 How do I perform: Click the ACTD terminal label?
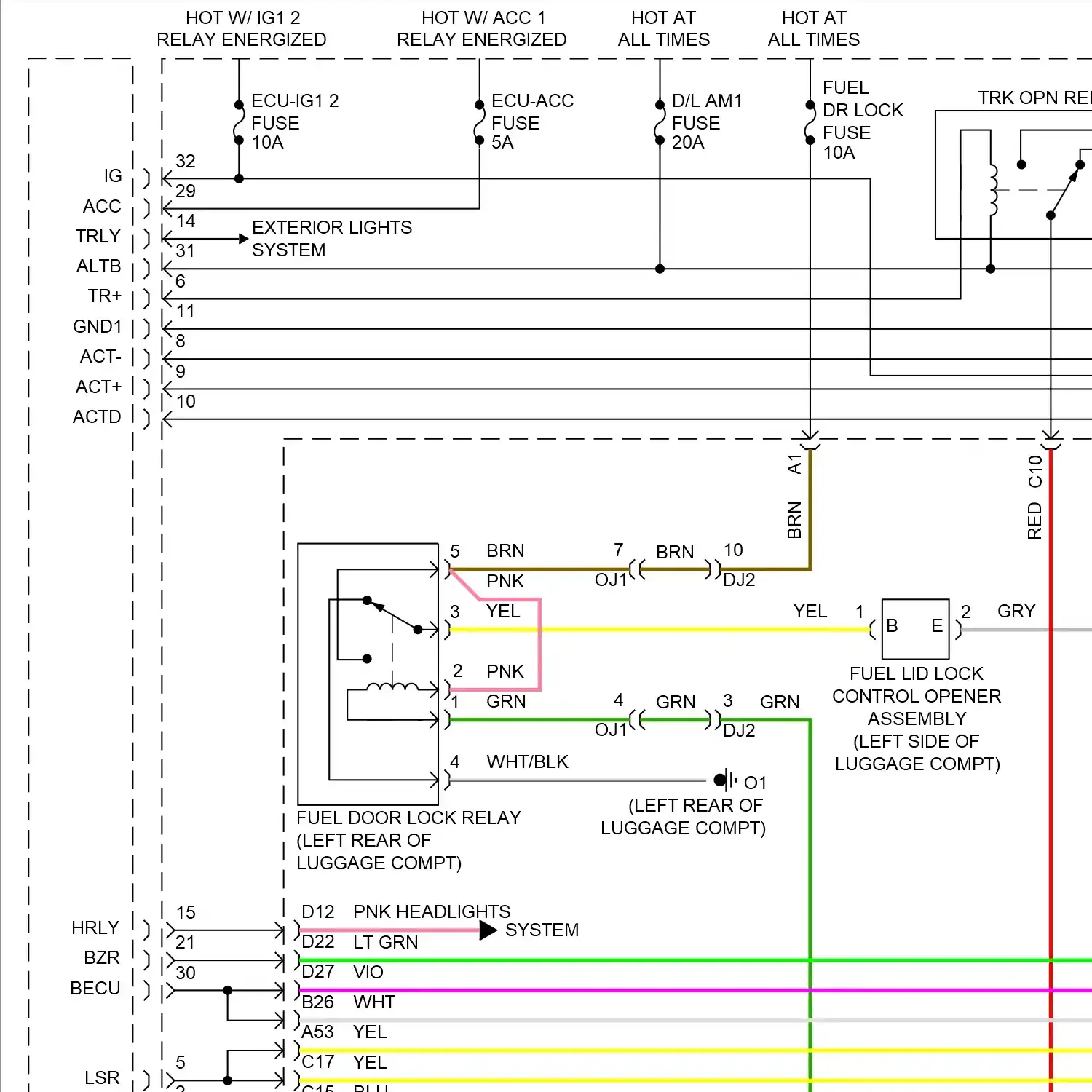pyautogui.click(x=97, y=417)
